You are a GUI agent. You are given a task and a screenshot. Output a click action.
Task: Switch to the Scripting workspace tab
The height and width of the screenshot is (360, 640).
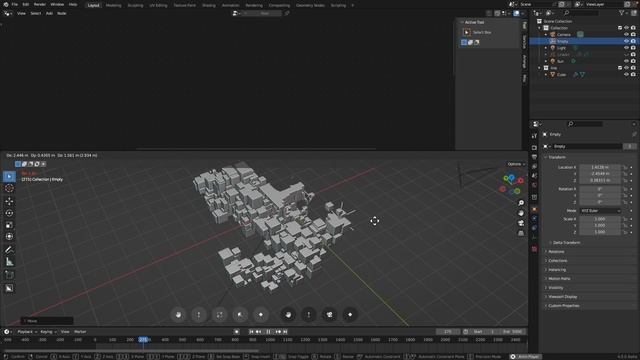pos(338,5)
